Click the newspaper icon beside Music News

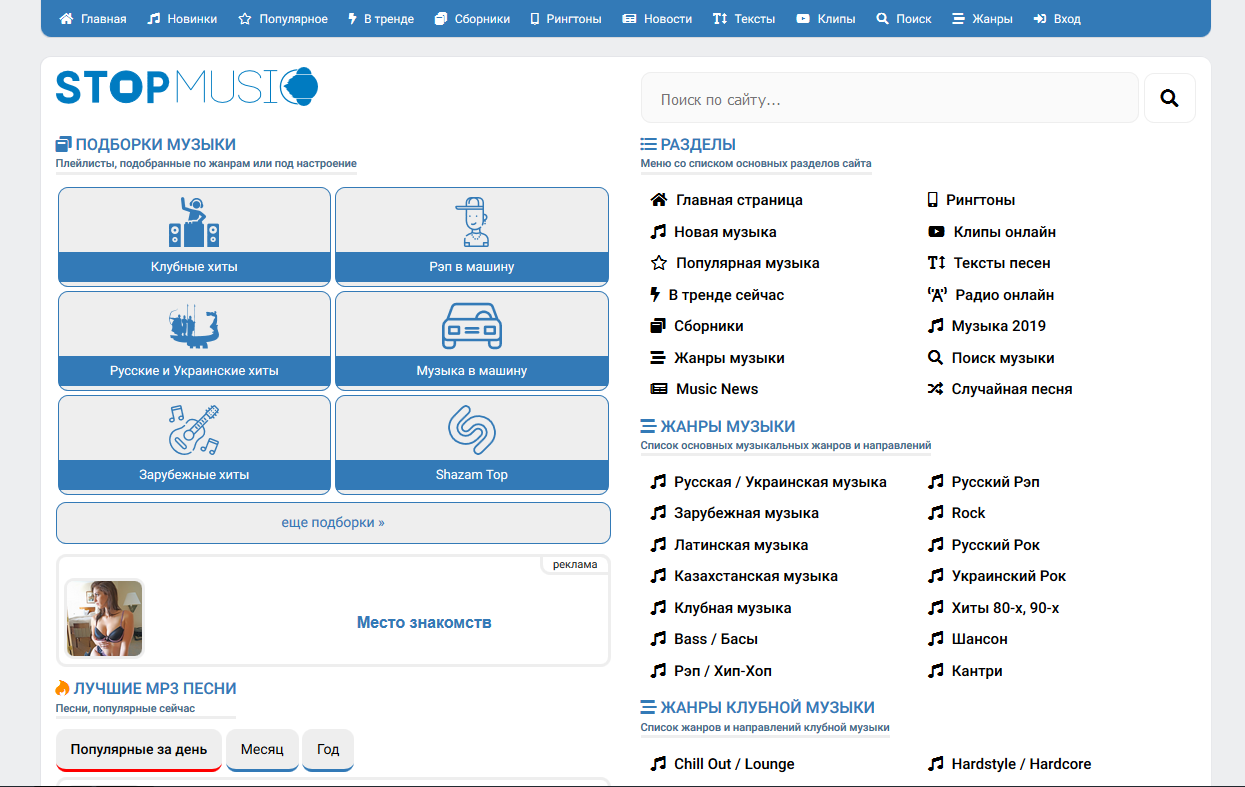click(x=659, y=389)
